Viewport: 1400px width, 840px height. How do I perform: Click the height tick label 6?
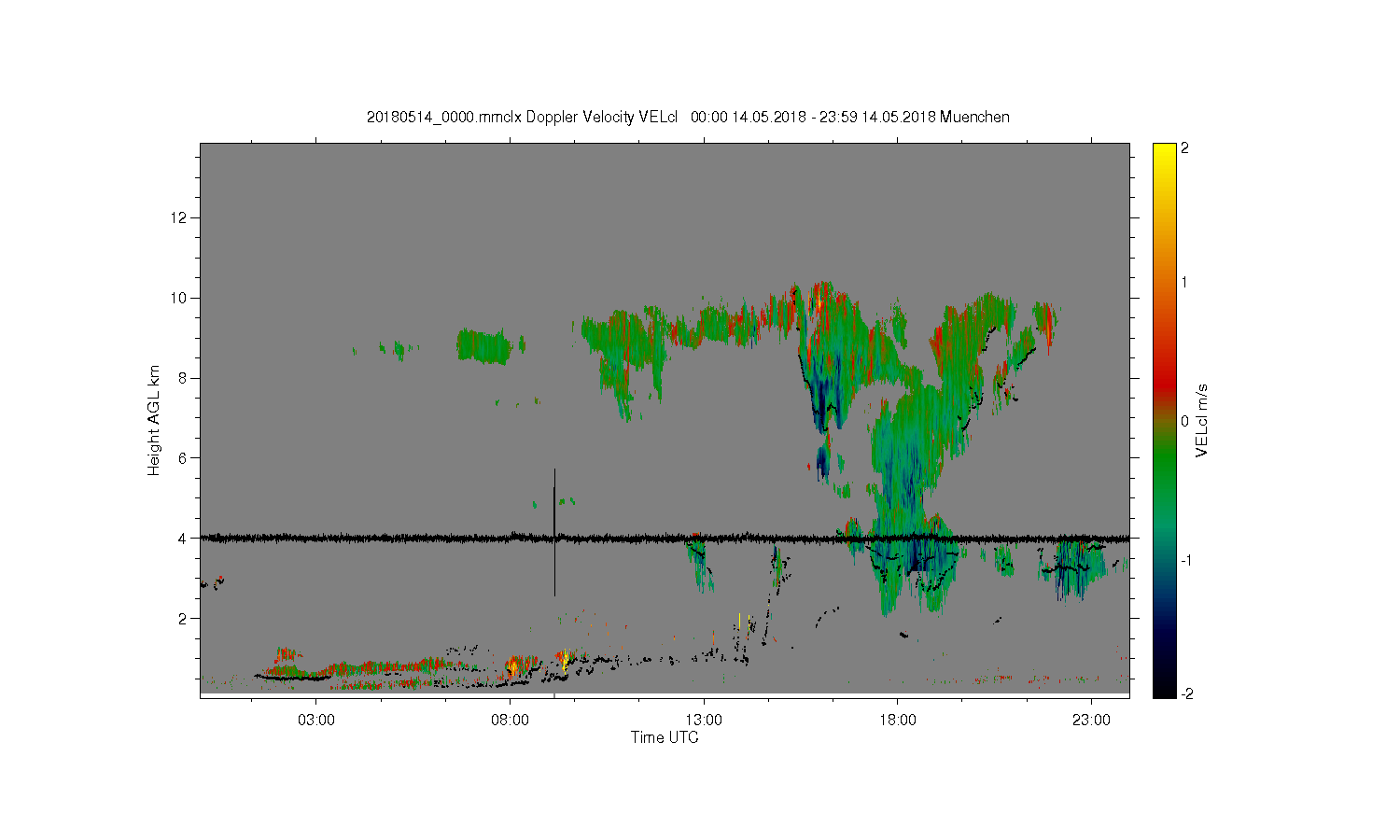[183, 457]
